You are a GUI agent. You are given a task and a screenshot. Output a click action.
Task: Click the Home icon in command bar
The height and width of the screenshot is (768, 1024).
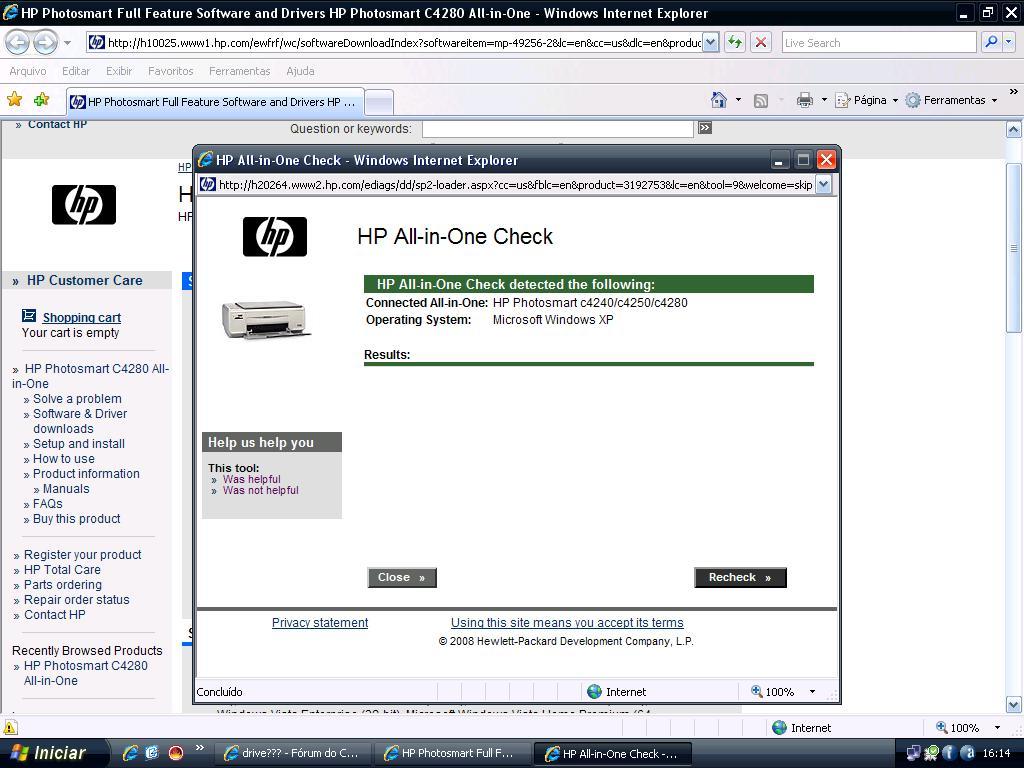[x=718, y=100]
